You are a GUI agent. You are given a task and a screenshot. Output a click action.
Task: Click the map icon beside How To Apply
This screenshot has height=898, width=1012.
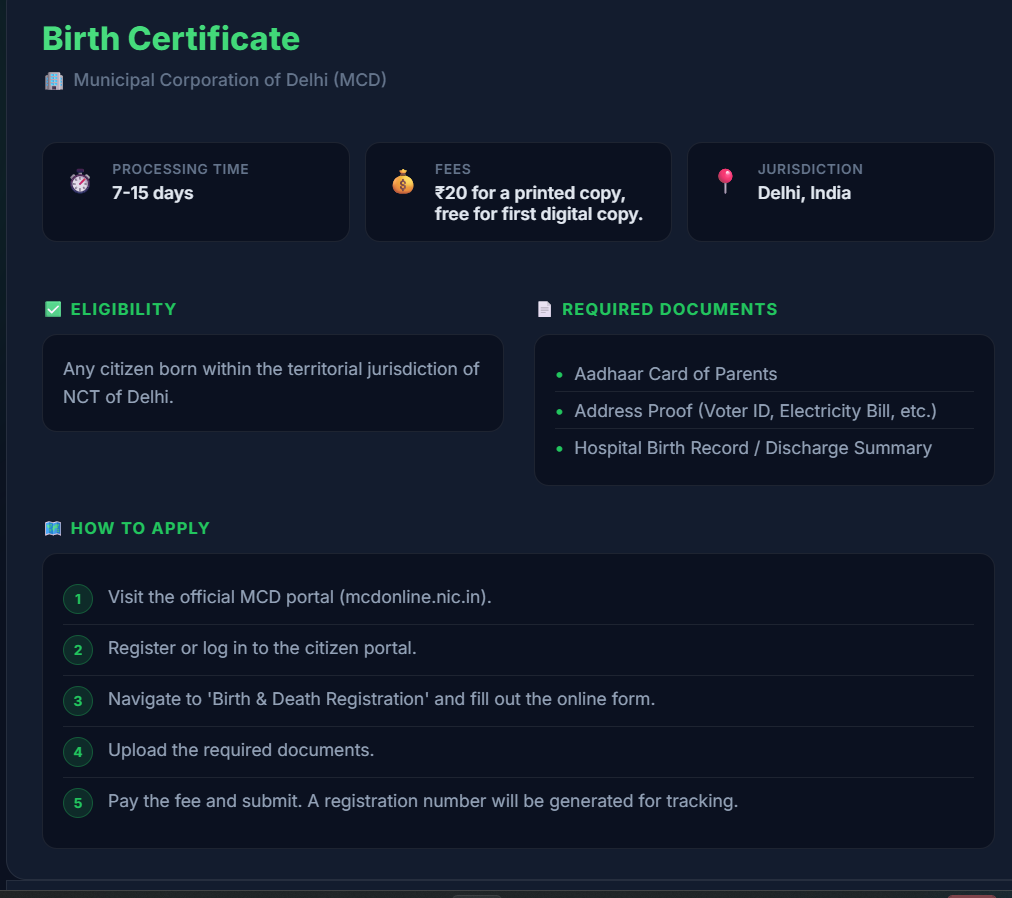coord(53,528)
